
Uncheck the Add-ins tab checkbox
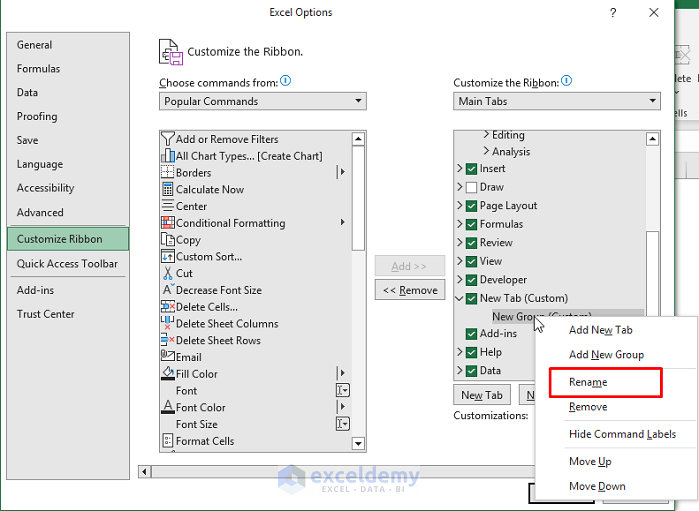coord(471,334)
